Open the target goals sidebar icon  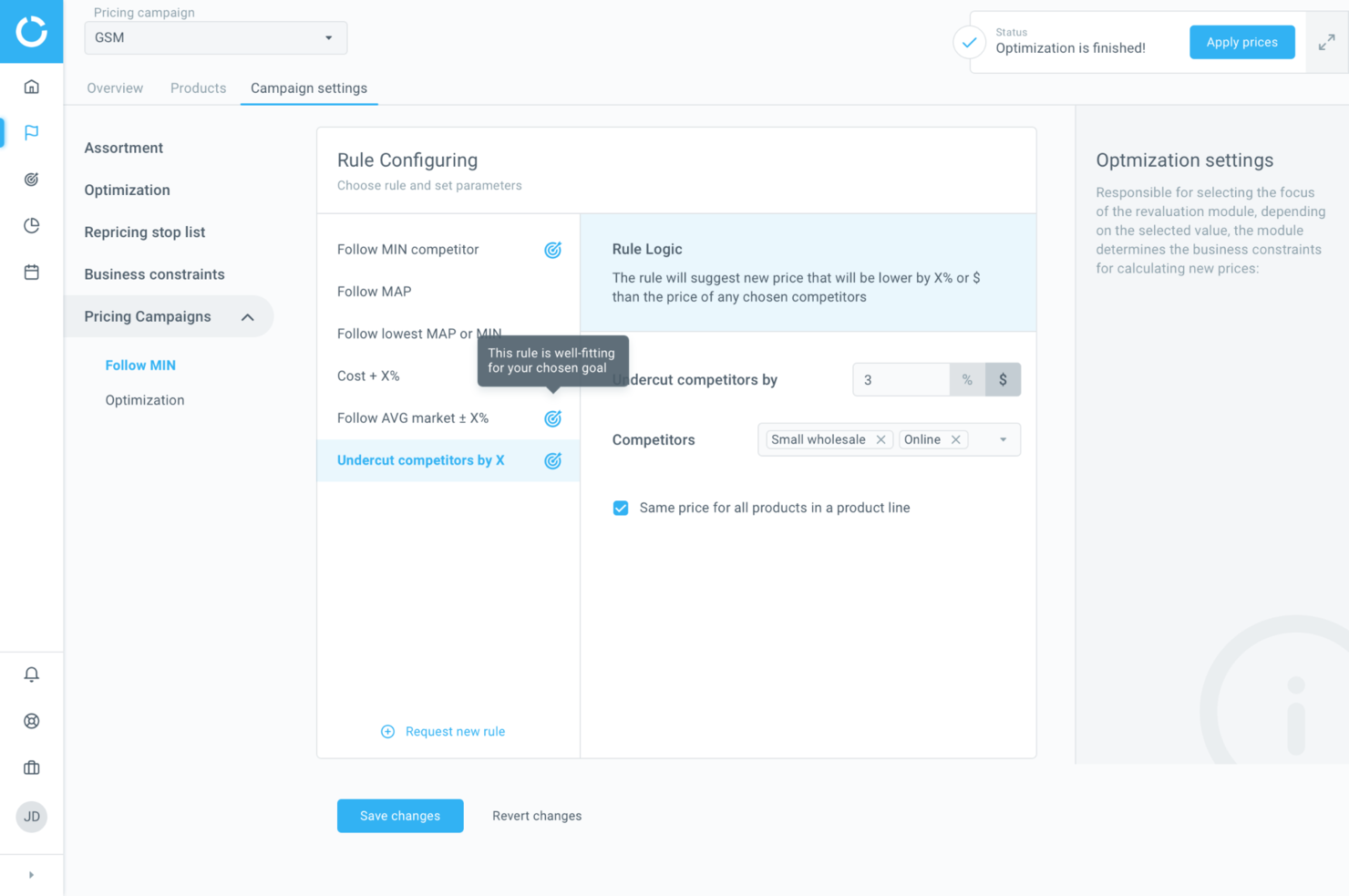[x=31, y=180]
